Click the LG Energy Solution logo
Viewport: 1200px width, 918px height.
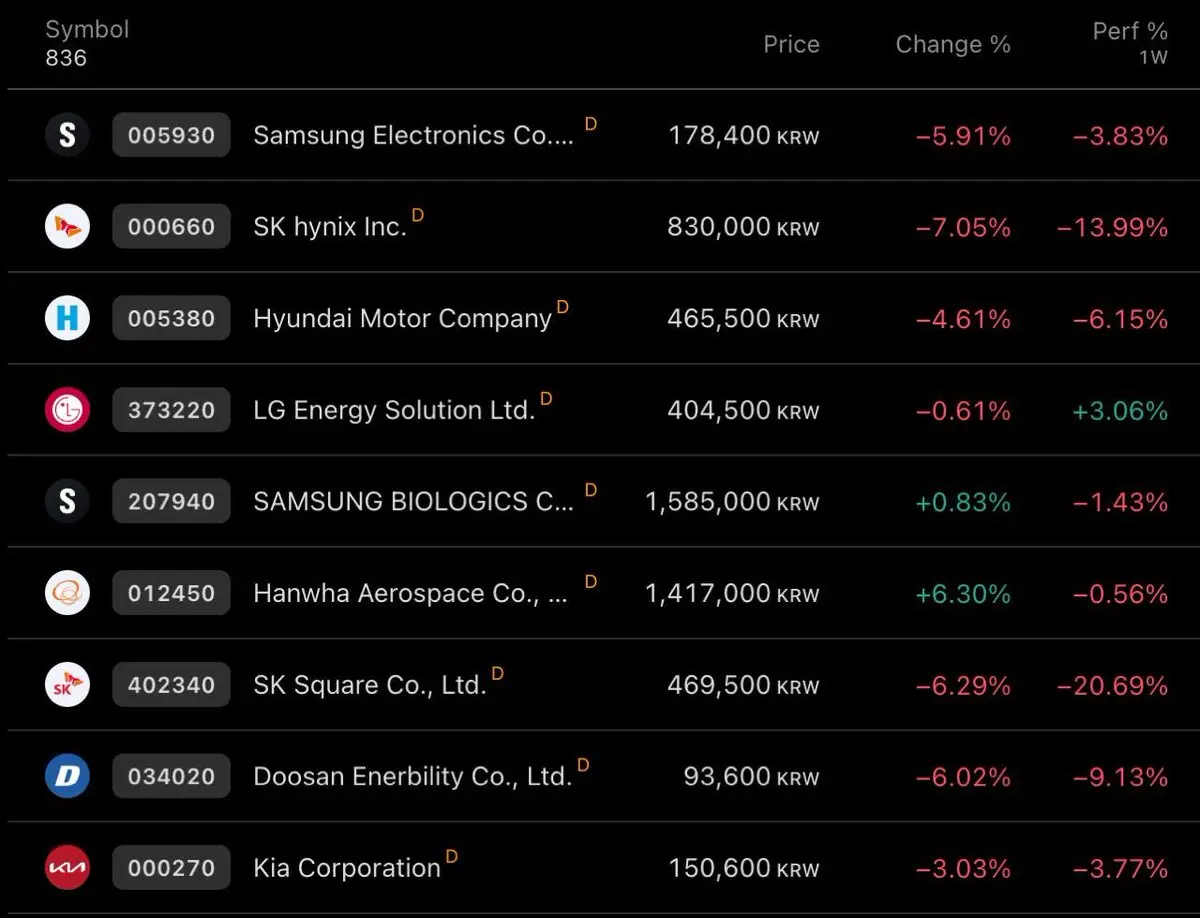67,410
